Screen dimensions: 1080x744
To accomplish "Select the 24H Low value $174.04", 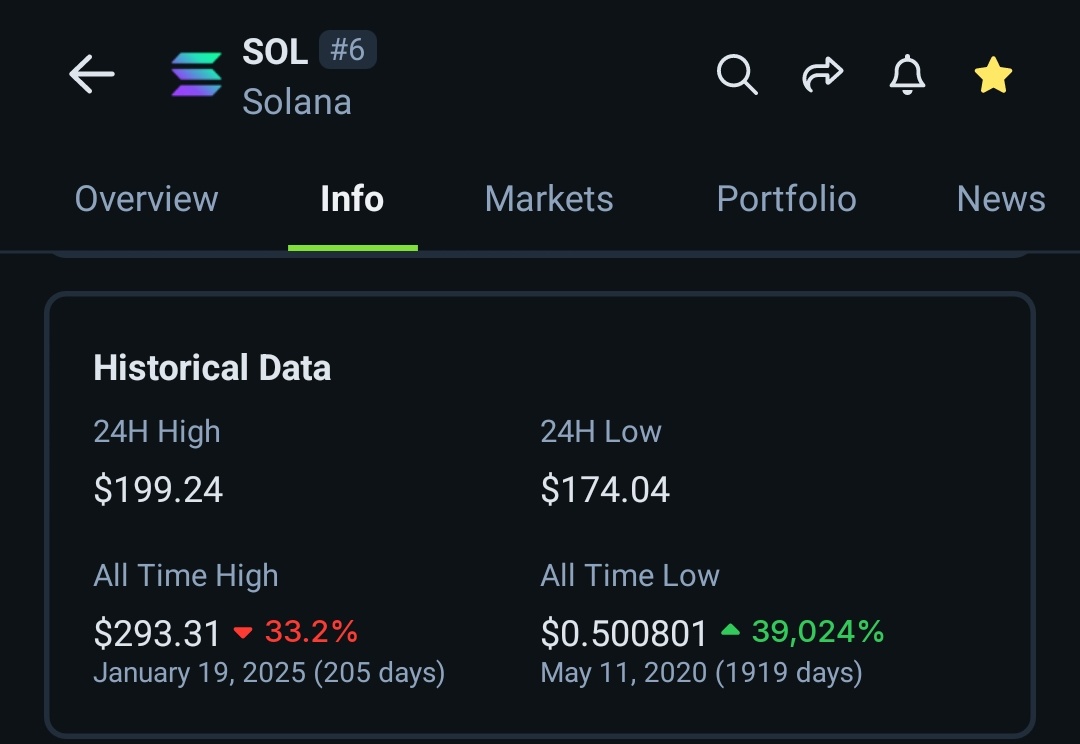I will click(605, 490).
